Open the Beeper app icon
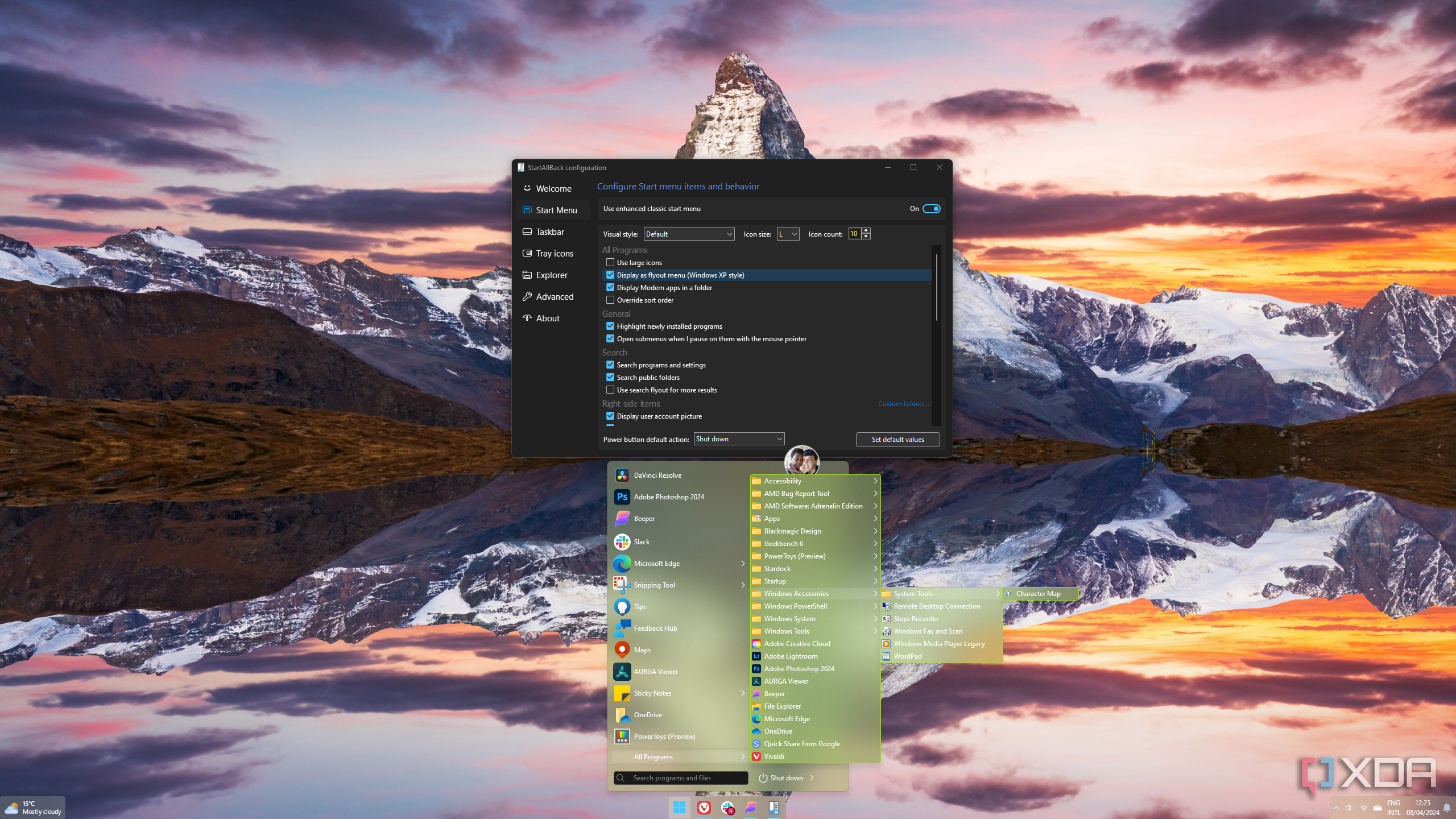This screenshot has height=819, width=1456. 622,519
